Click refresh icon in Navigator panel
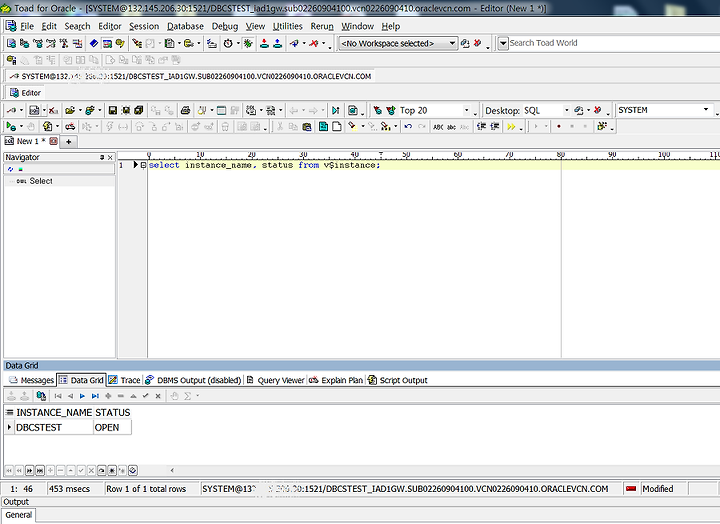 [x=11, y=169]
